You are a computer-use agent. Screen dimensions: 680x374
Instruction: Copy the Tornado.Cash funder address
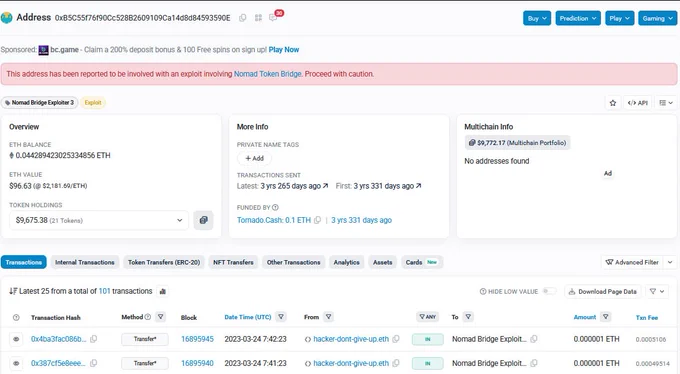click(x=317, y=220)
